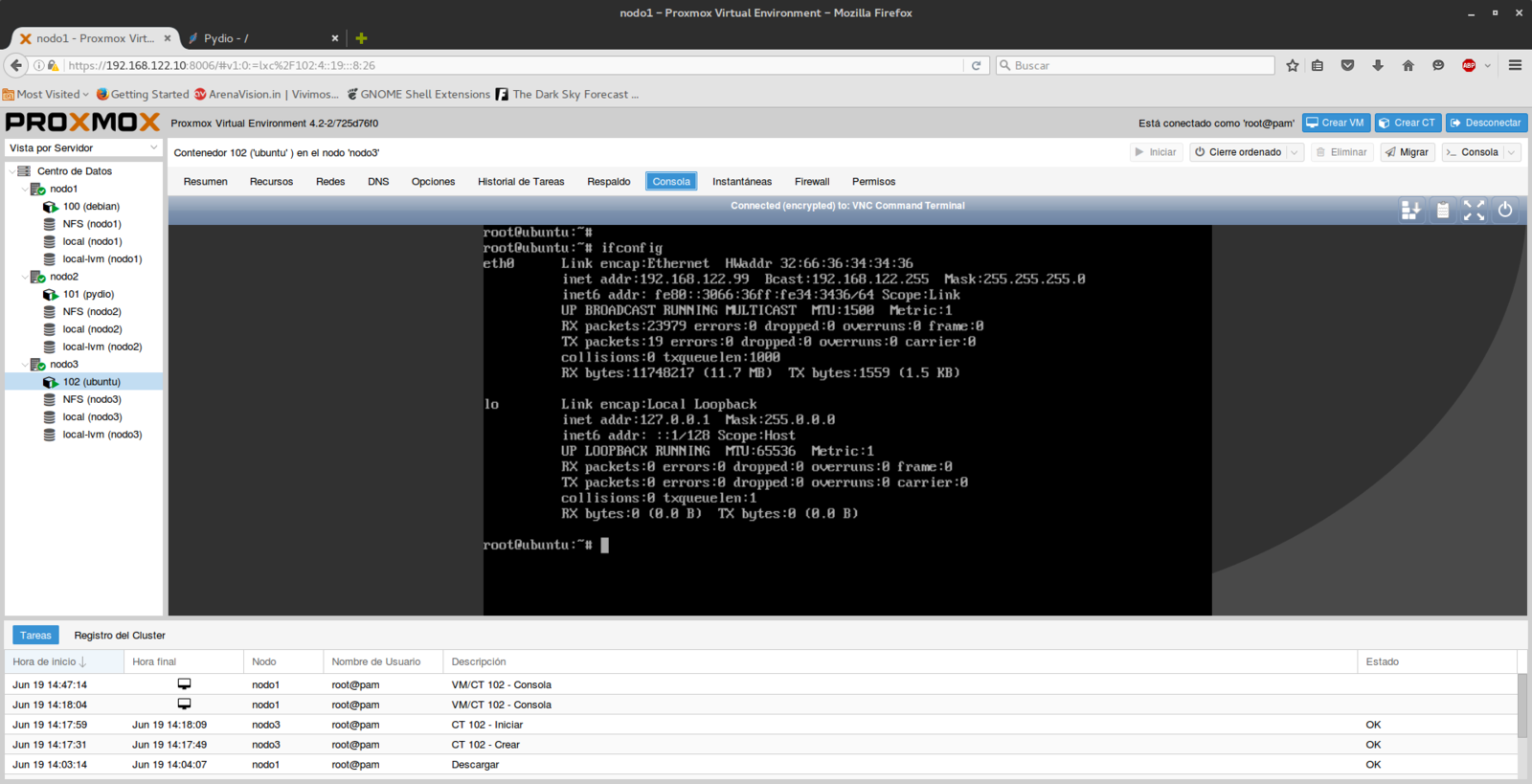Screen dimensions: 1532x784
Task: Open the Consola button dropdown arrow
Action: click(x=1512, y=152)
